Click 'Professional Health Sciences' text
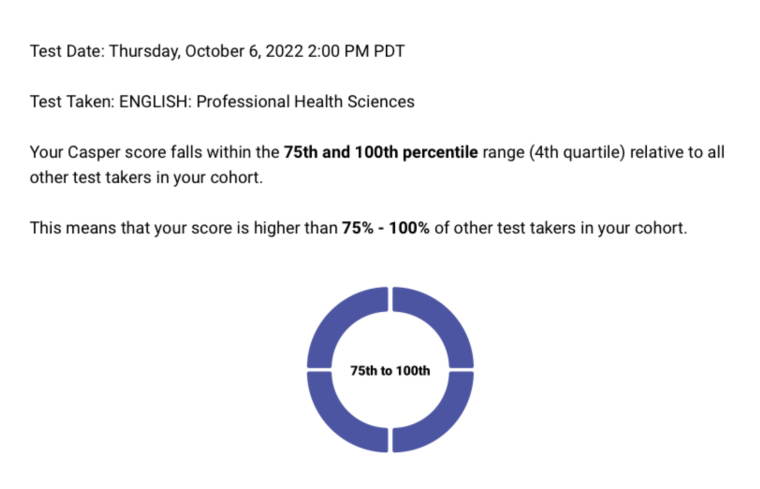Viewport: 760px width, 489px height. (x=305, y=102)
